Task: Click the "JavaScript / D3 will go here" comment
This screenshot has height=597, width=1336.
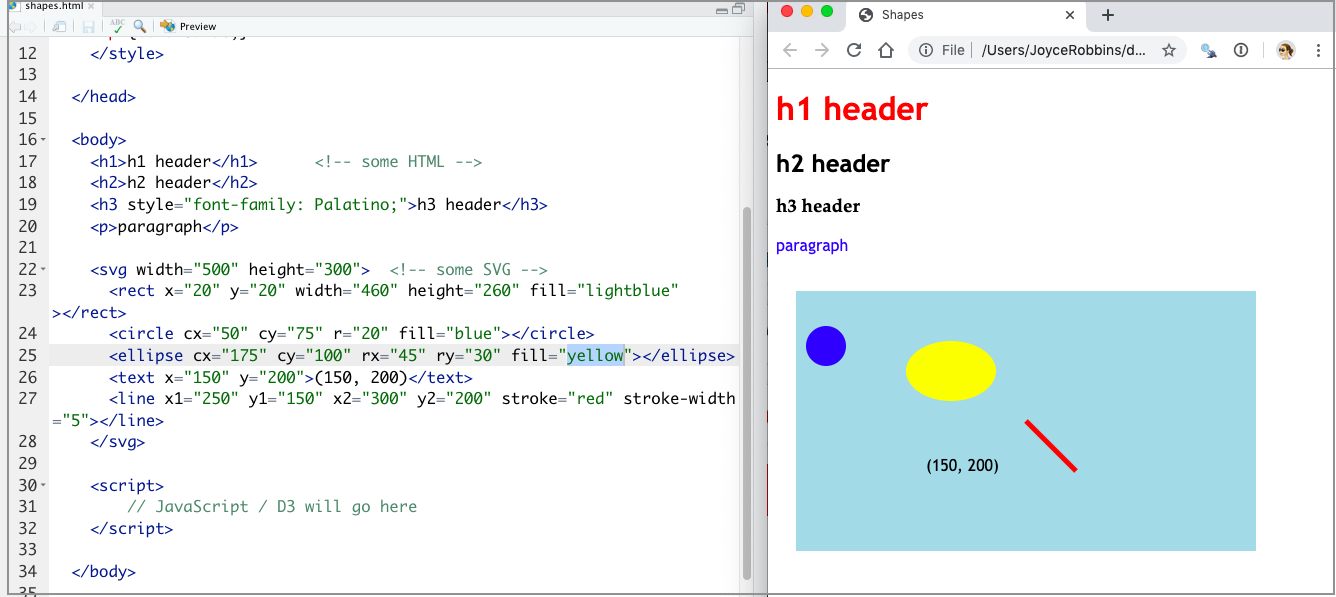Action: point(272,507)
